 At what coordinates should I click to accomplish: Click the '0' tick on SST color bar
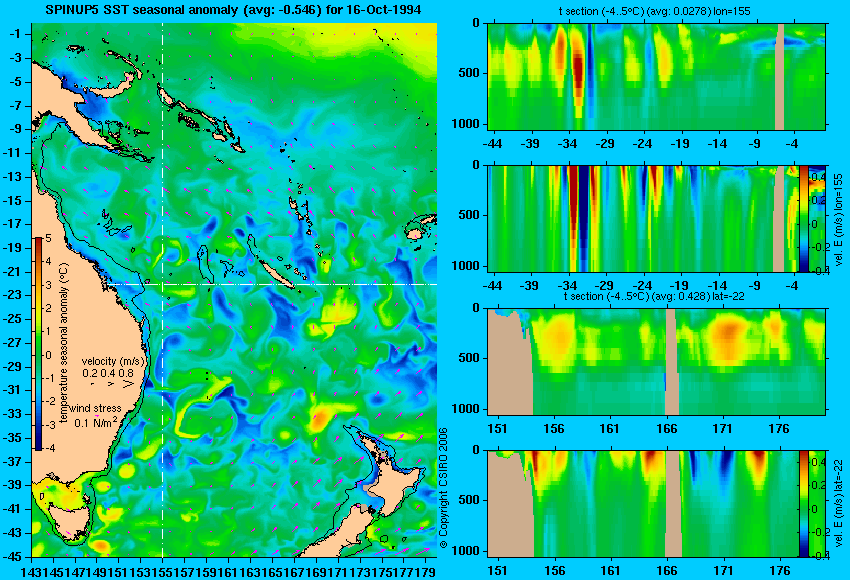point(48,356)
